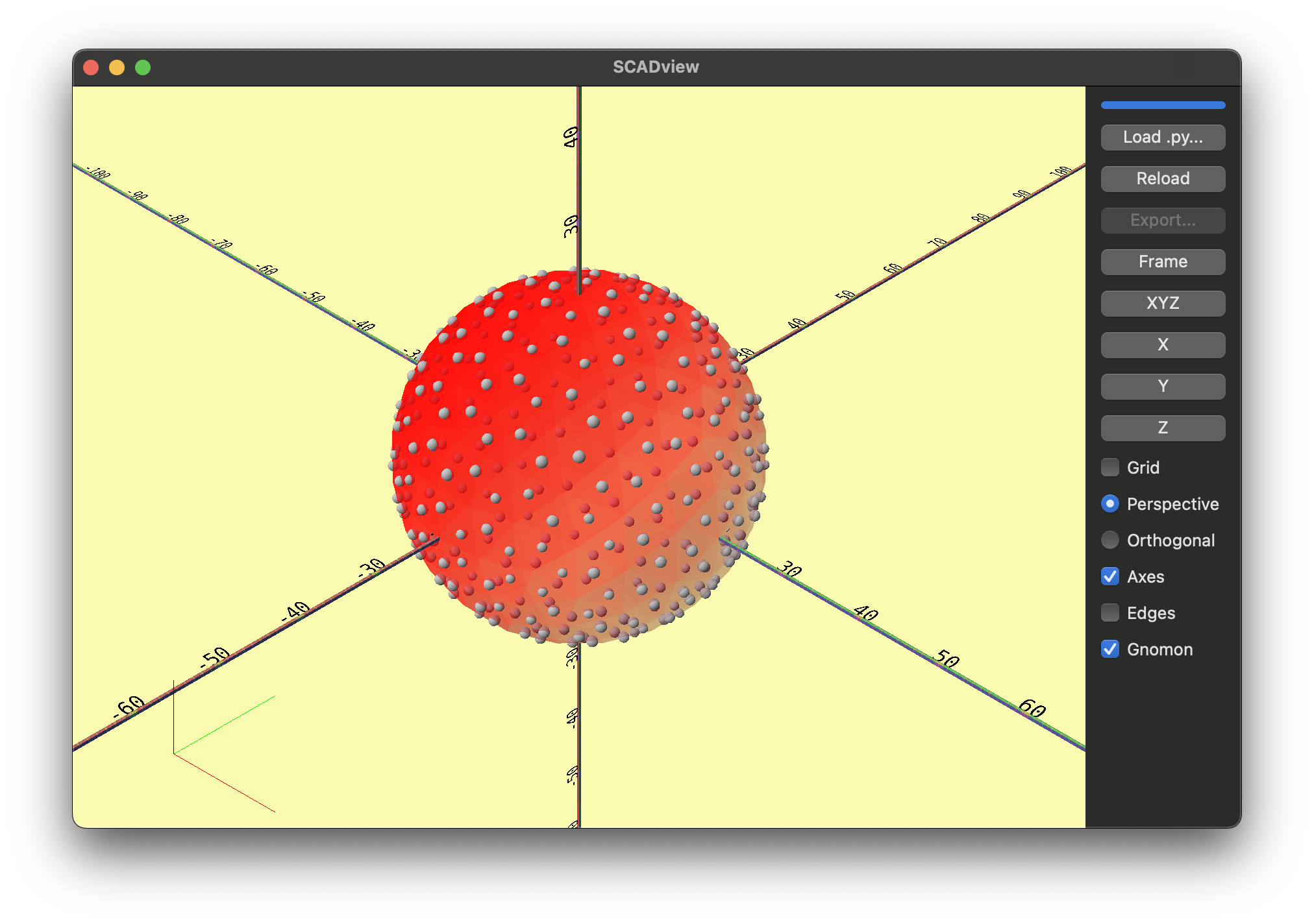
Task: Switch to the XYZ view
Action: click(x=1162, y=304)
